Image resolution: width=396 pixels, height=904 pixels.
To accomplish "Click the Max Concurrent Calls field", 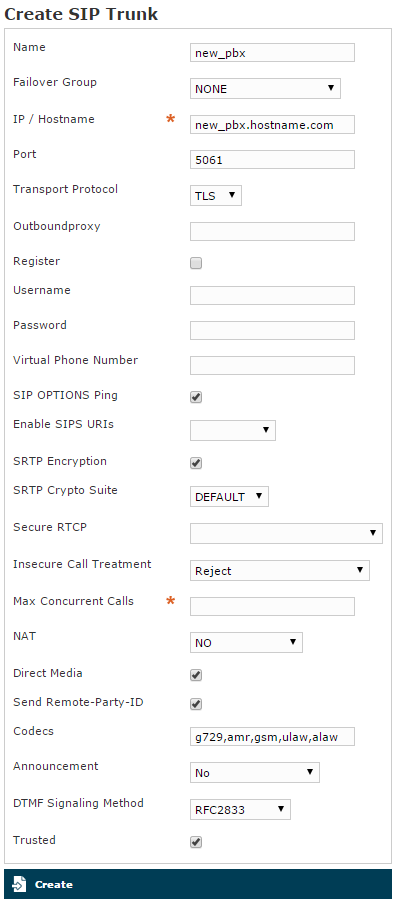I will pyautogui.click(x=272, y=607).
